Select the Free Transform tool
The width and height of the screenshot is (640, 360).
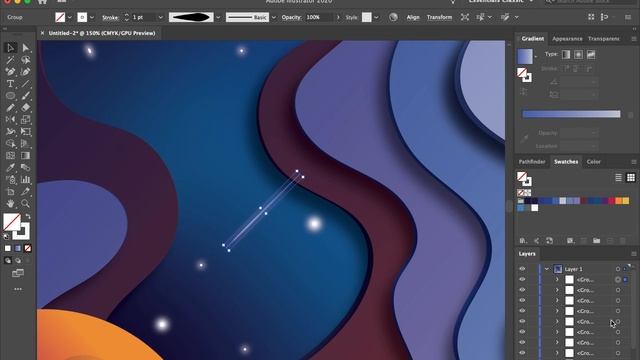[x=25, y=131]
